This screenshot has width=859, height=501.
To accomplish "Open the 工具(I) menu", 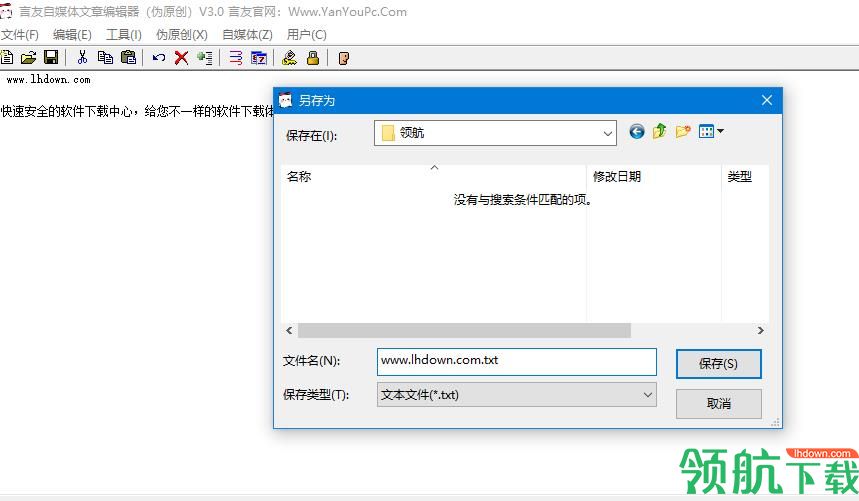I will [124, 34].
